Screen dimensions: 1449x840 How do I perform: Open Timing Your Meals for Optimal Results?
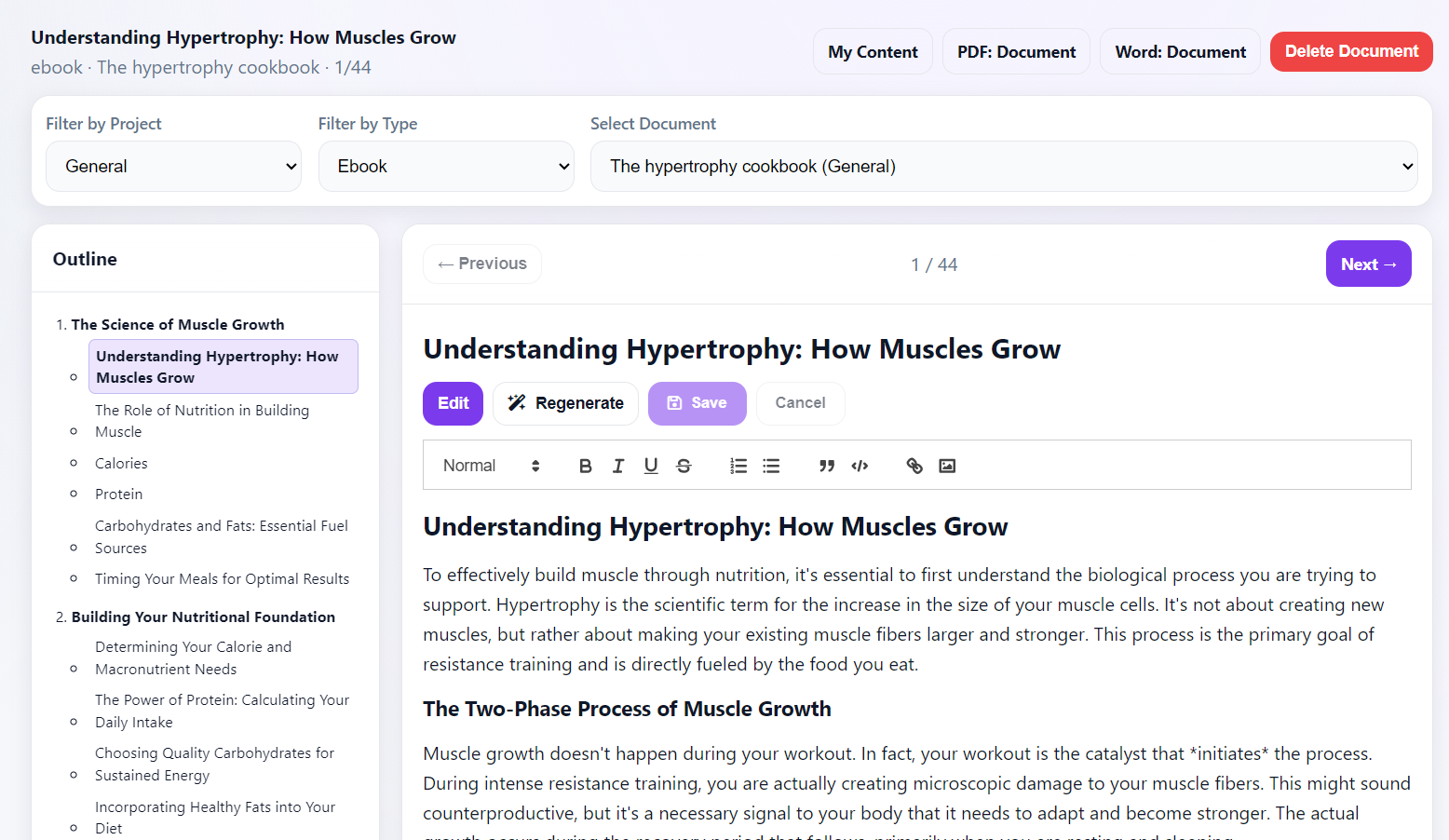(x=222, y=579)
